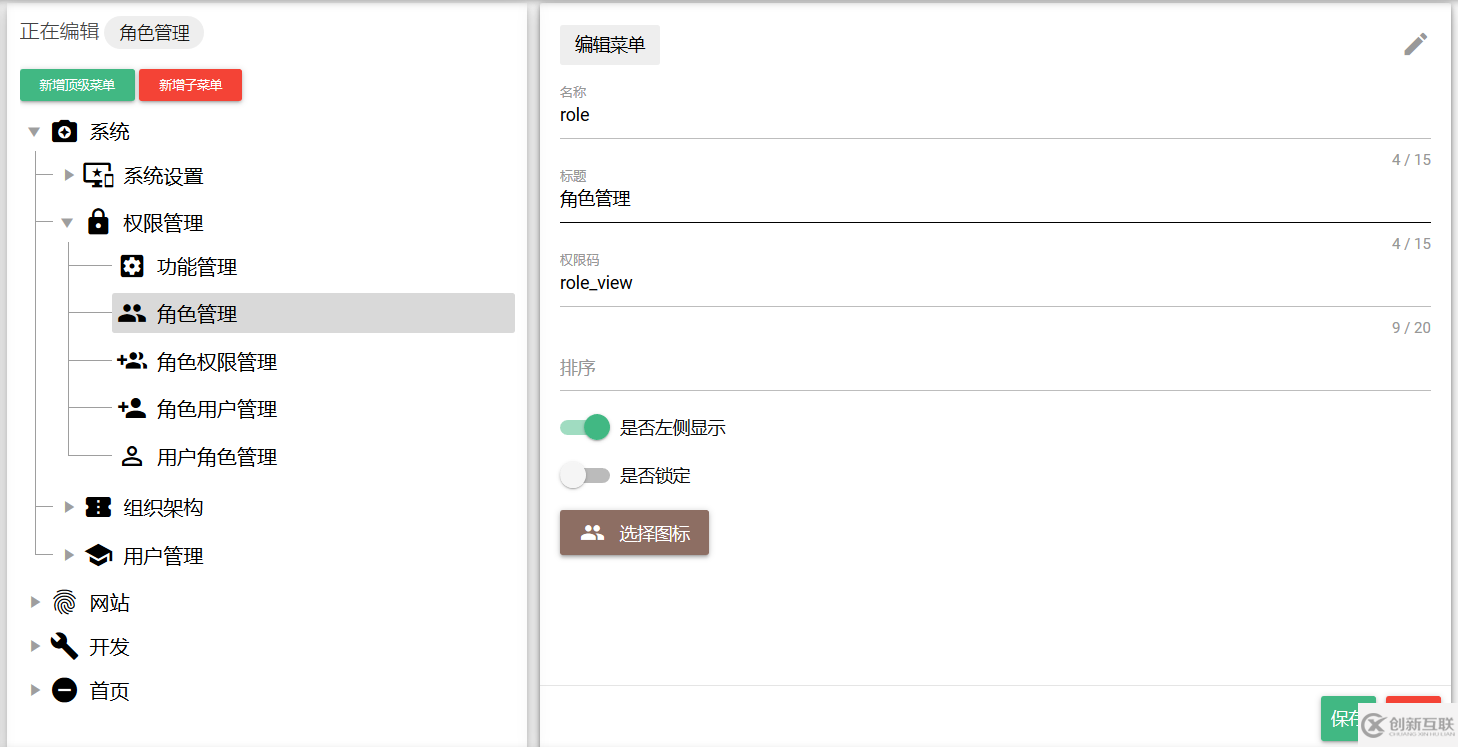Expand the 组织架构 node arrow
Screen dimensions: 1458x747
[69, 507]
